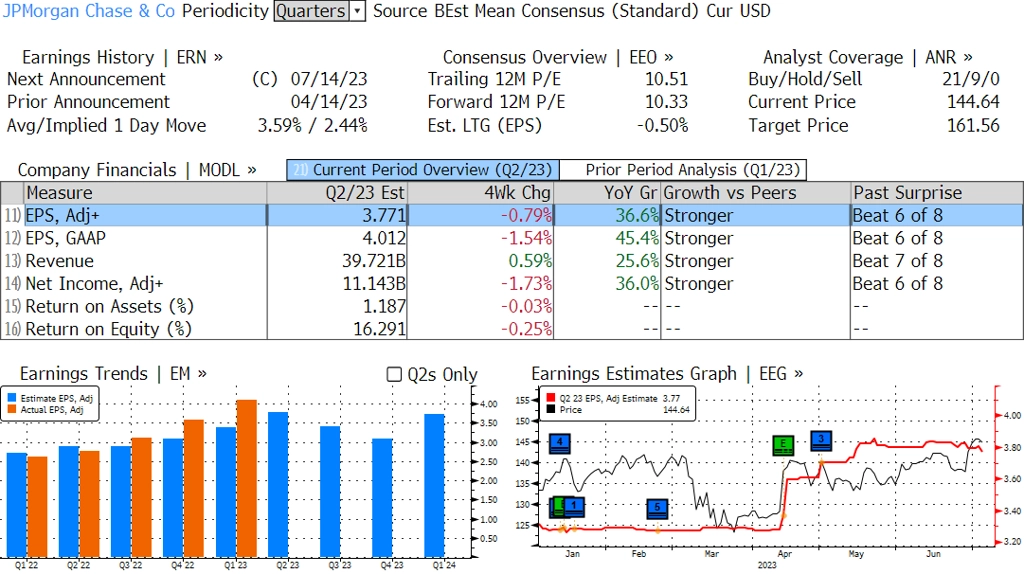The image size is (1024, 574).
Task: Click the Past Surprise column header
Action: coord(936,193)
